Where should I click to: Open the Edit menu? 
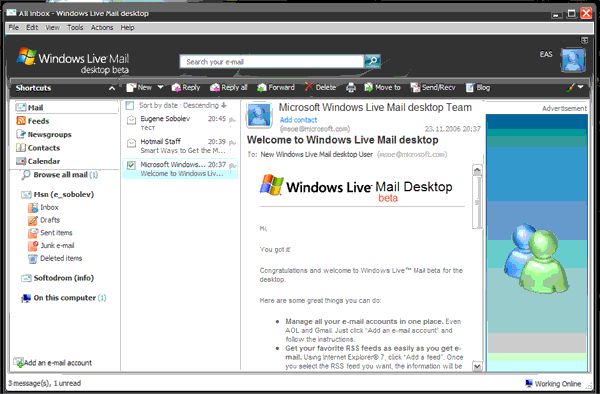[x=32, y=28]
